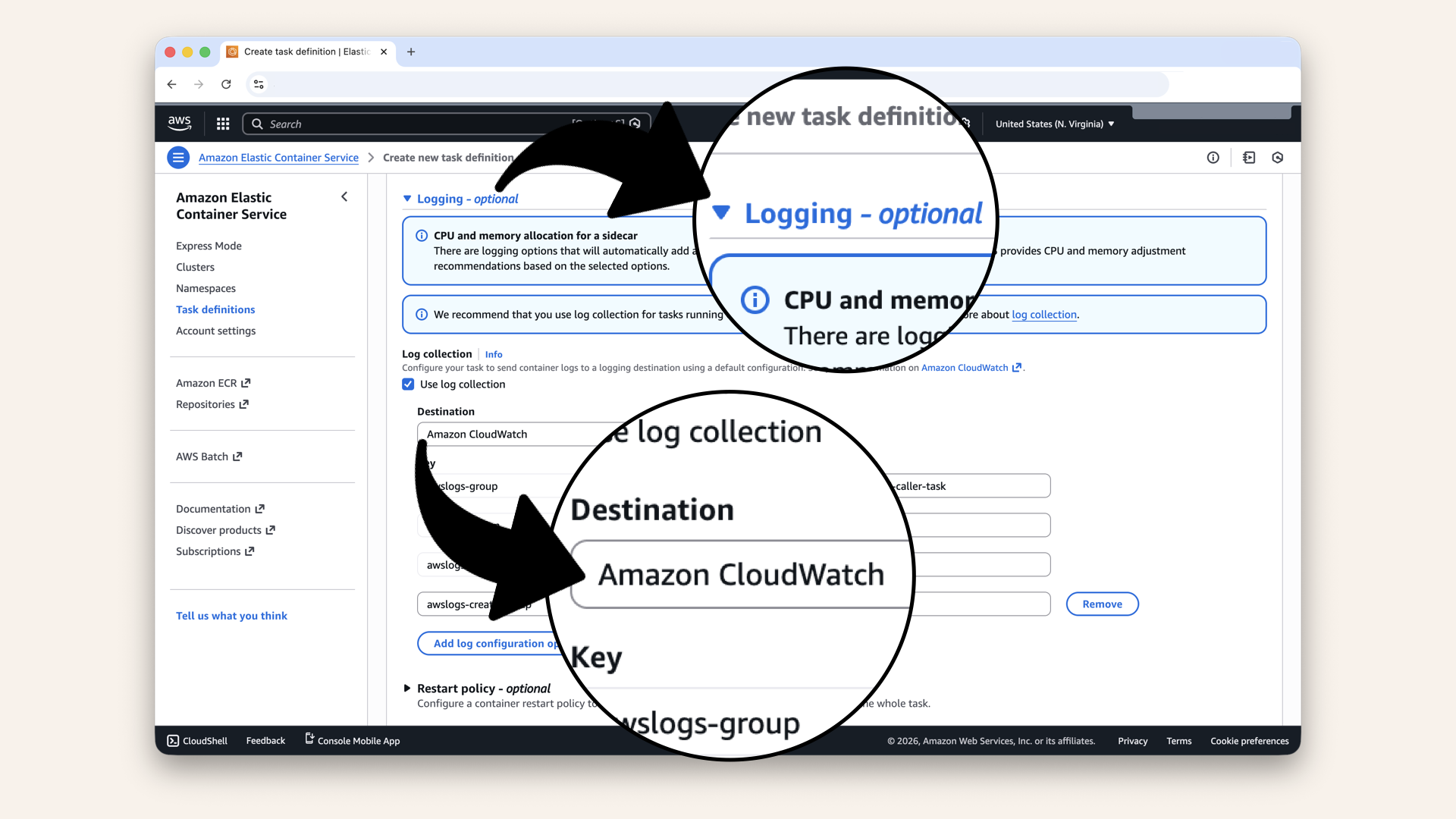The height and width of the screenshot is (819, 1456).
Task: Click the search magnifier in the AWS search bar
Action: 256,124
